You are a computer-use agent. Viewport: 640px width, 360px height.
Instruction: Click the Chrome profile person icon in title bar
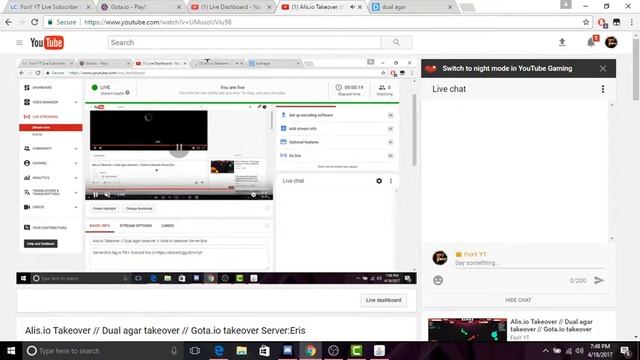click(565, 4)
